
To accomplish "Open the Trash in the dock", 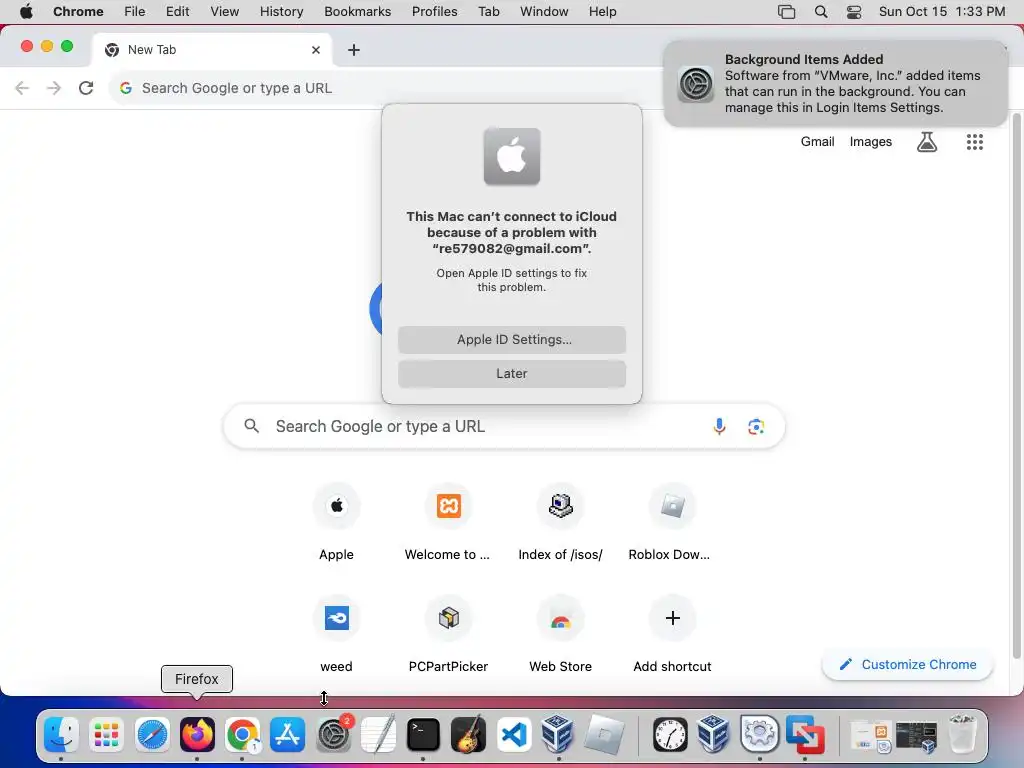I will click(963, 735).
